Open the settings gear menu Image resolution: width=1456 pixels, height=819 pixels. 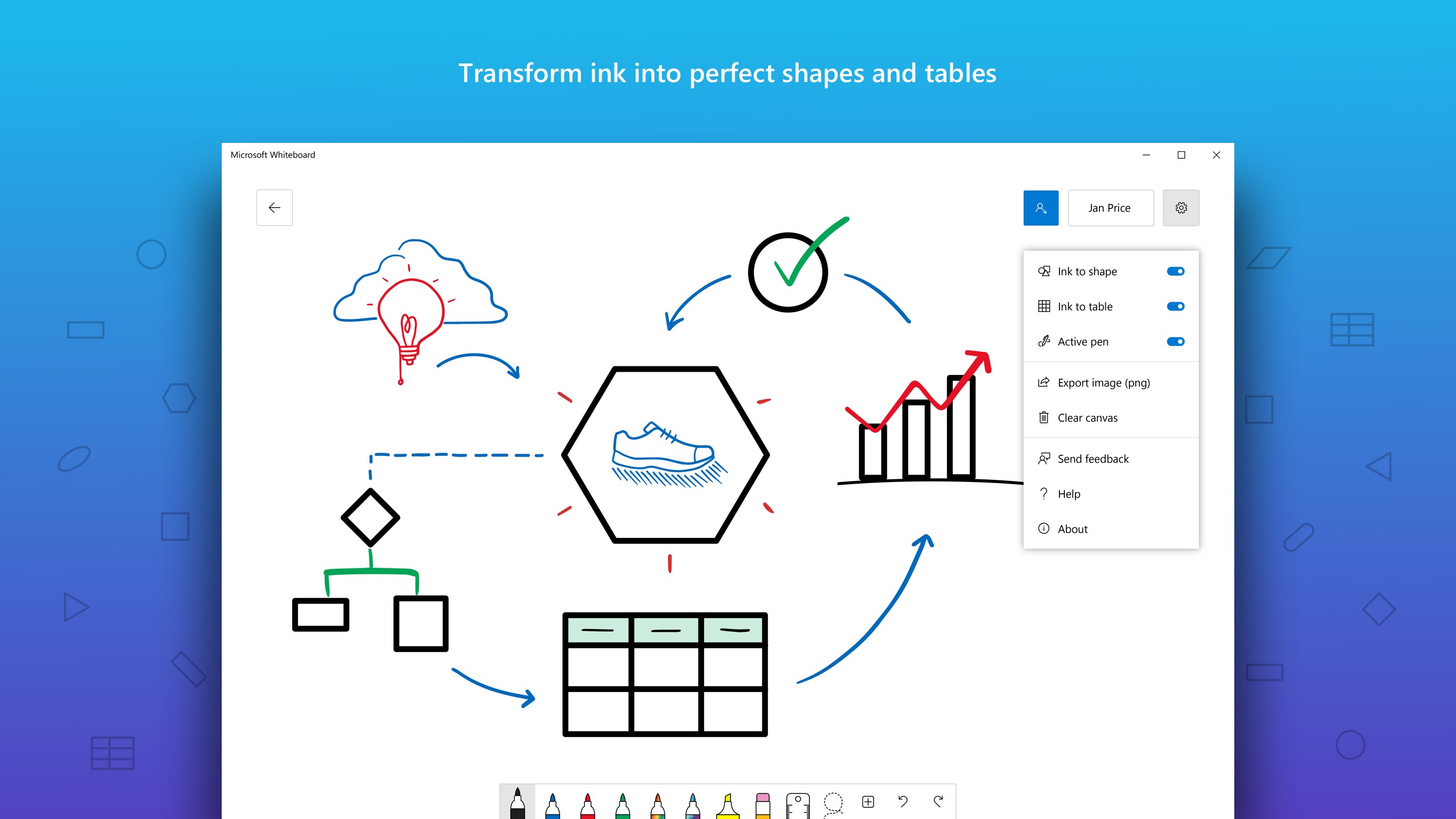pyautogui.click(x=1181, y=207)
